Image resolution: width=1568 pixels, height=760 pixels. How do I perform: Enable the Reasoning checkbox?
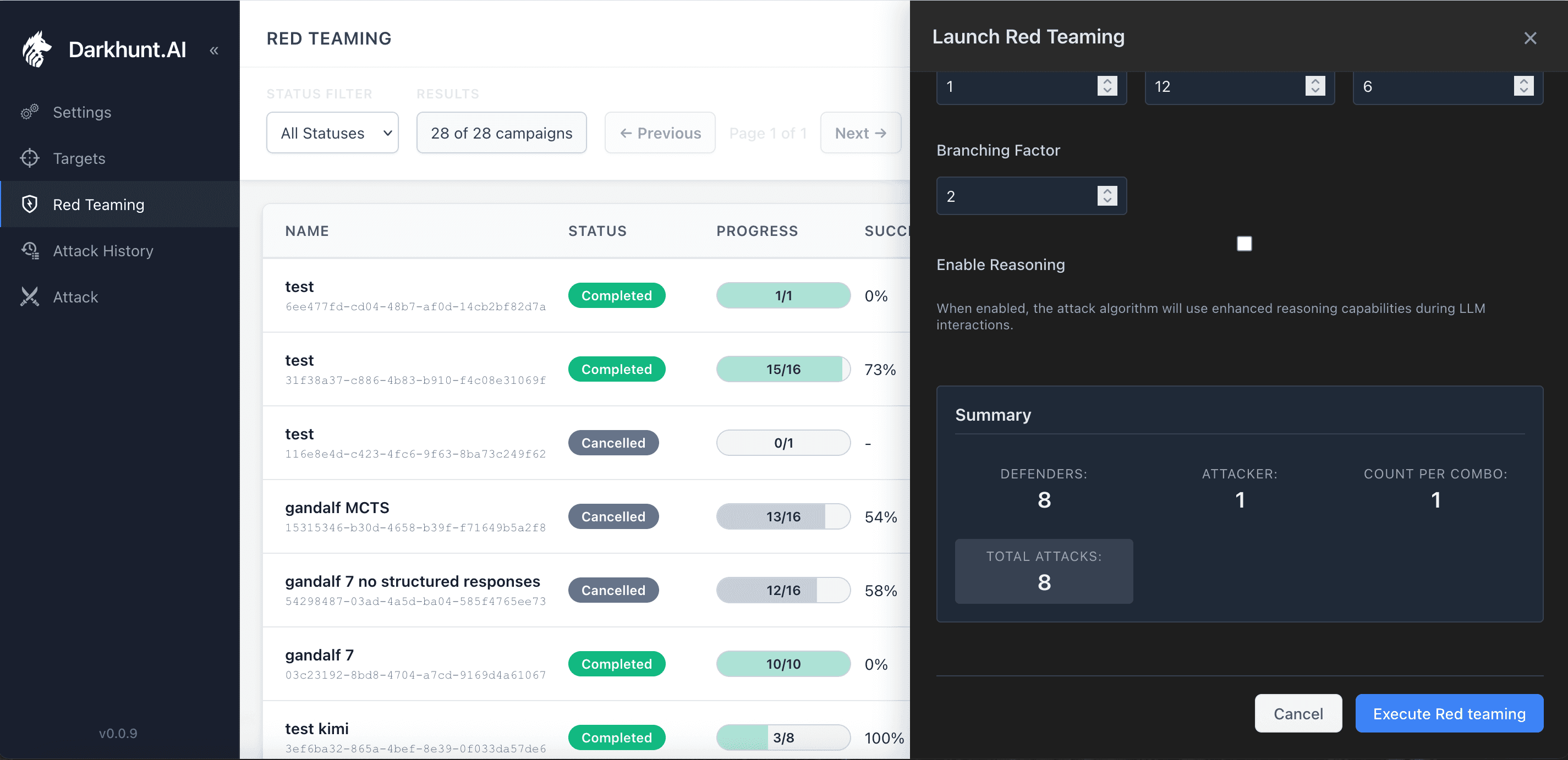(x=1243, y=244)
